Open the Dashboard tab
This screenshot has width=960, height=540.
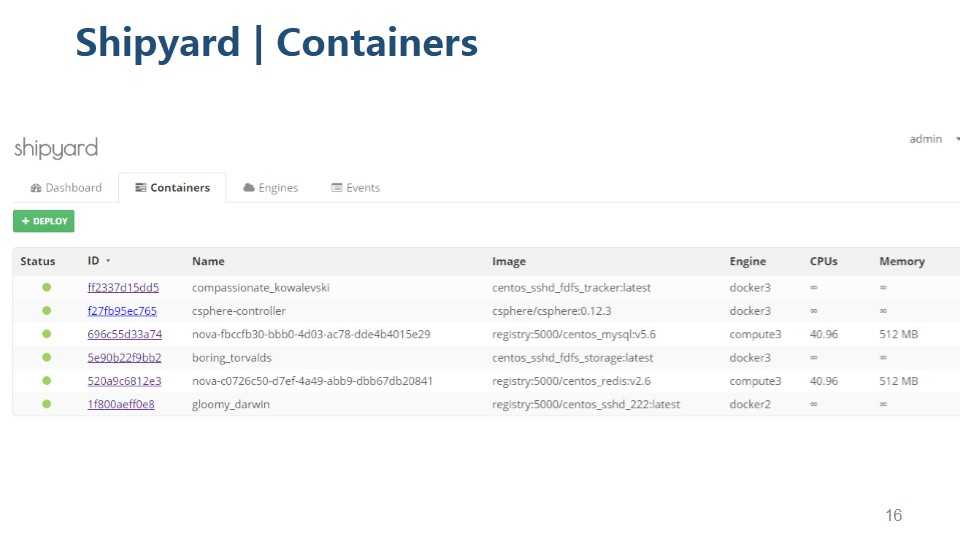tap(67, 188)
